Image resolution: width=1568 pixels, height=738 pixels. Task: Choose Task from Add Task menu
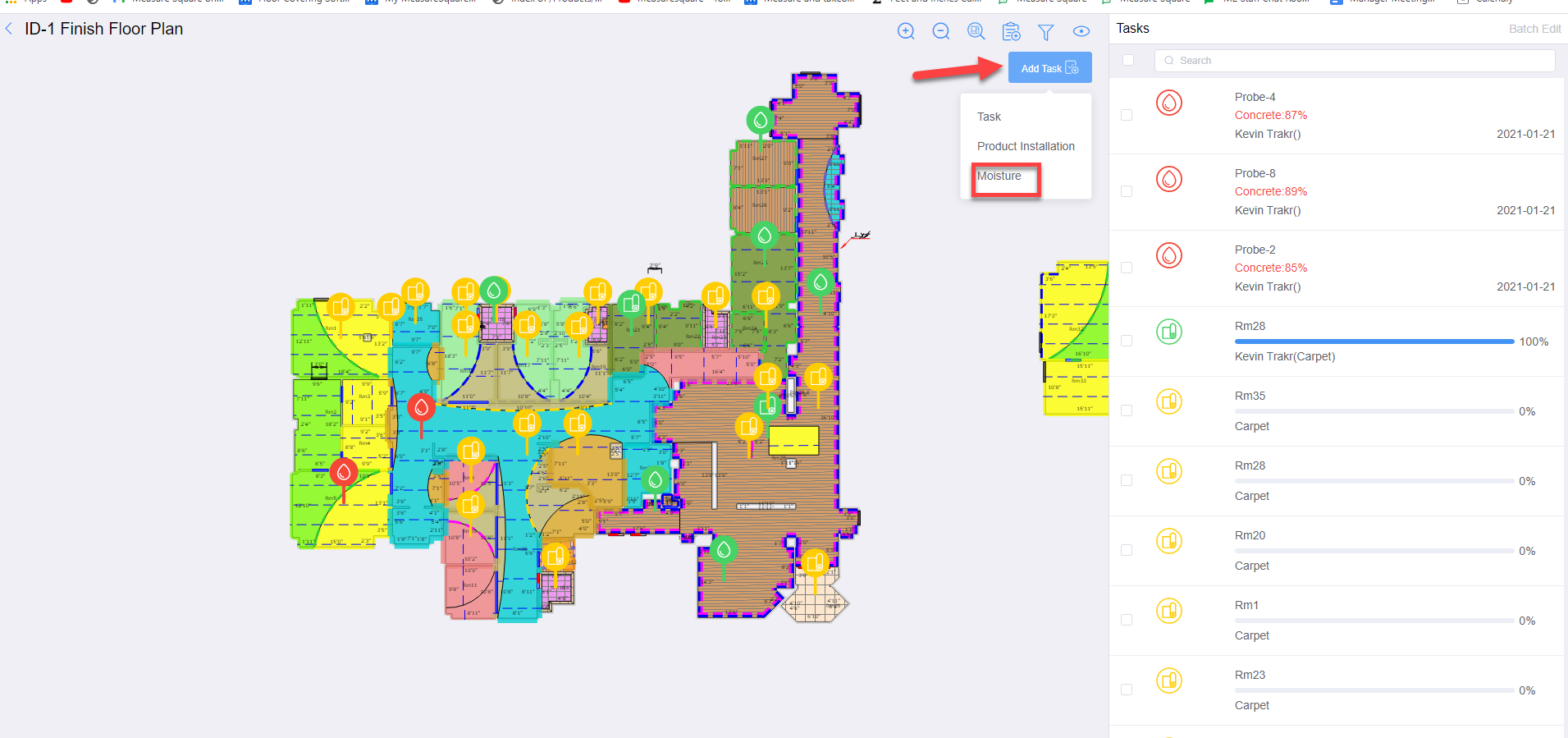pos(989,117)
